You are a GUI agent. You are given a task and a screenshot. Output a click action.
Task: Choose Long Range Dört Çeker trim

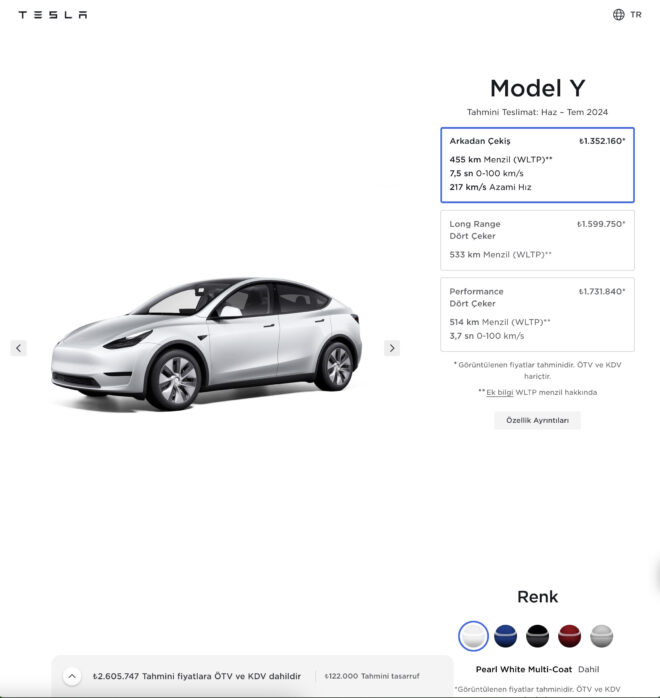(x=537, y=240)
